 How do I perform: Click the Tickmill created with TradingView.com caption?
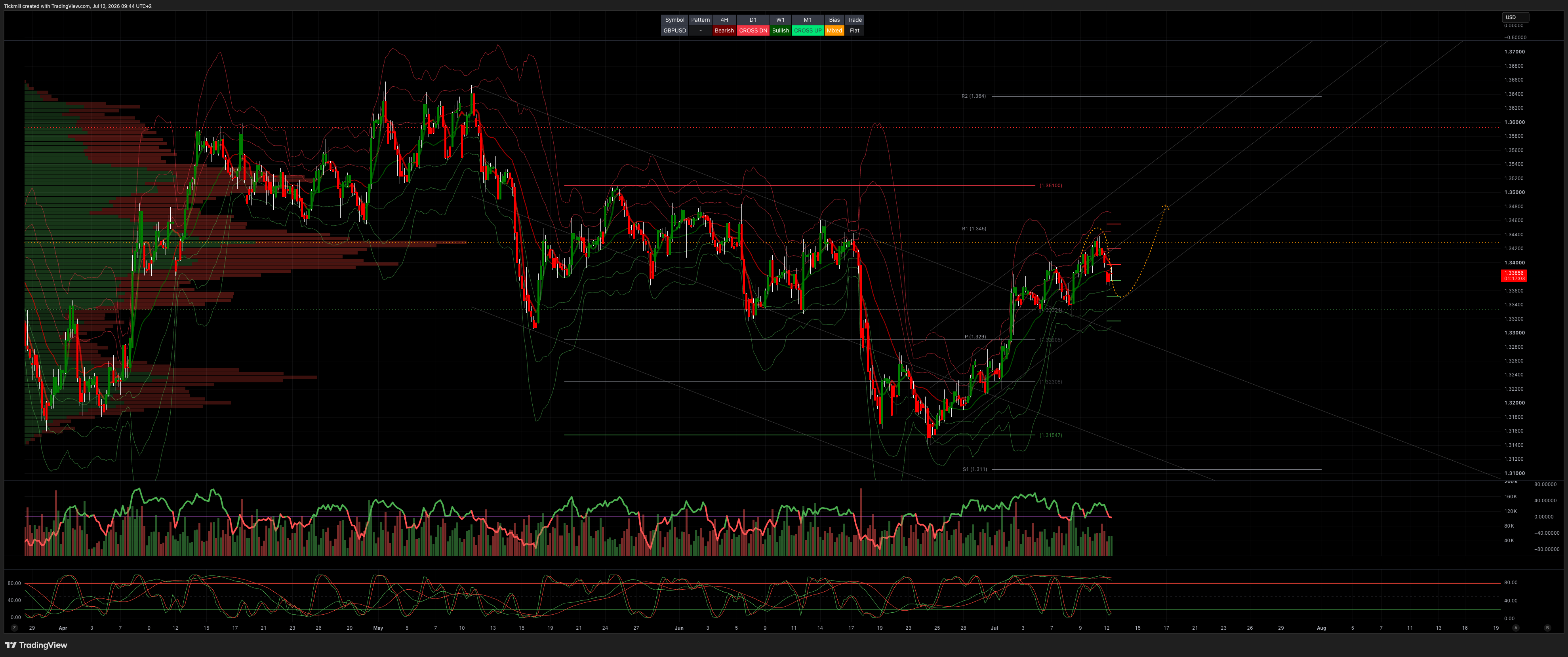78,6
